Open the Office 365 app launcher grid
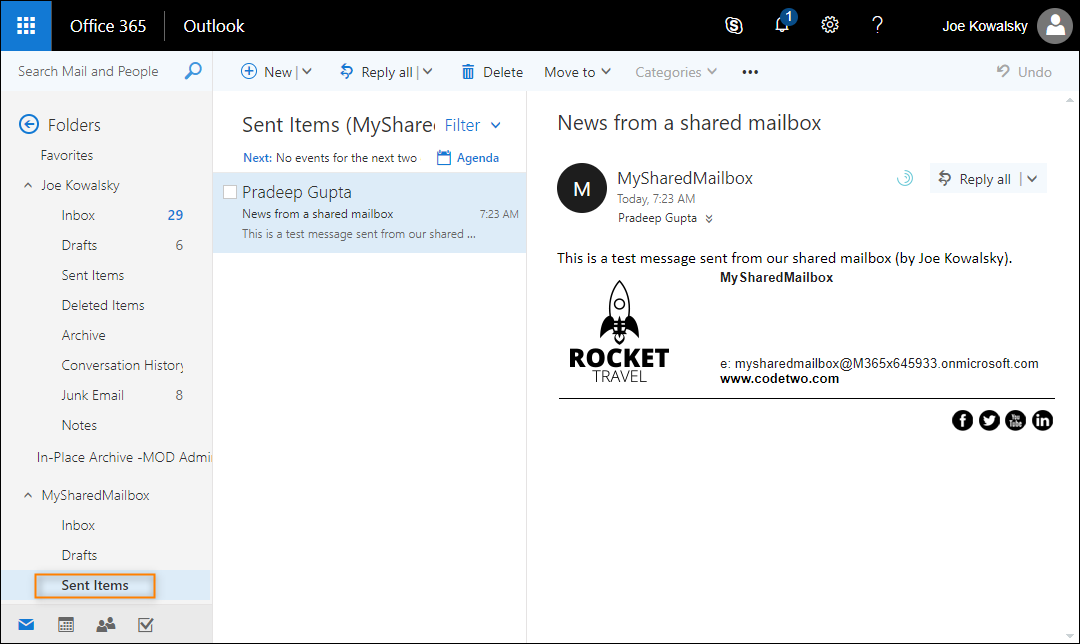The width and height of the screenshot is (1080, 644). (25, 25)
